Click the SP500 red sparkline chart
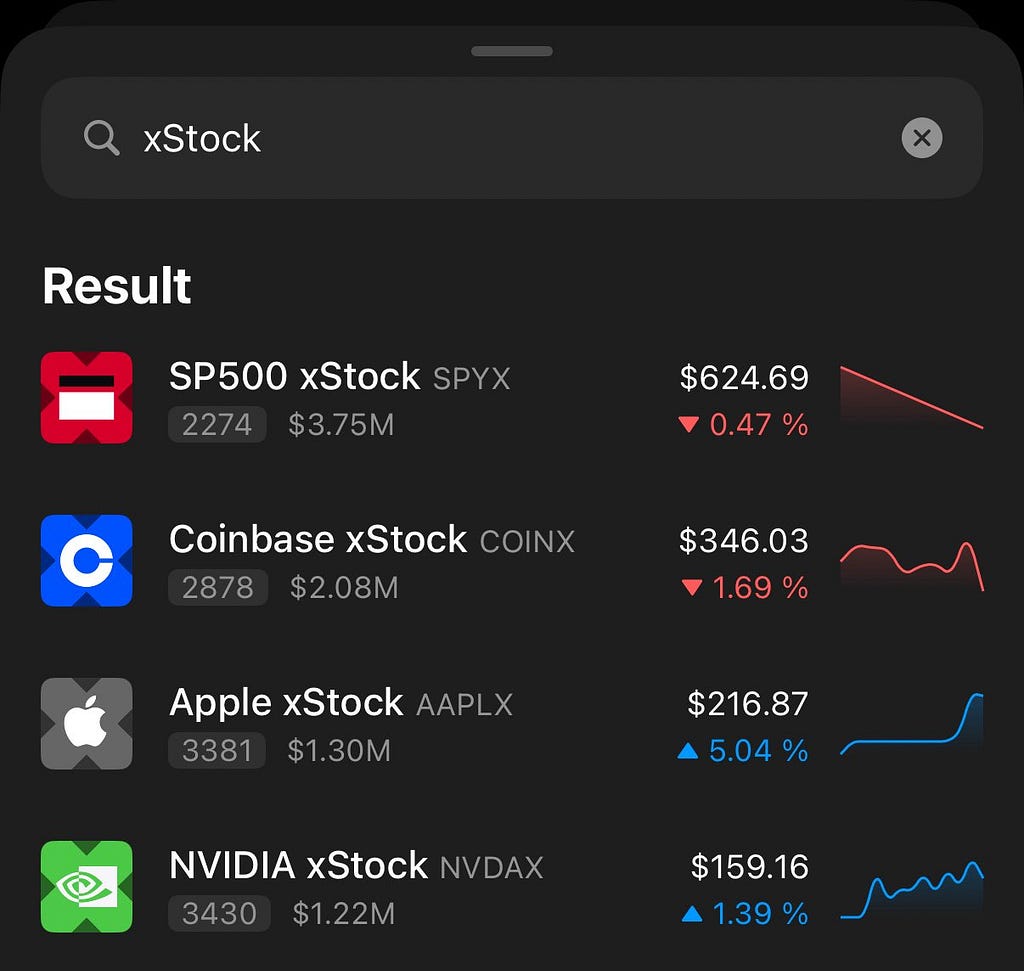This screenshot has height=971, width=1024. coord(912,396)
